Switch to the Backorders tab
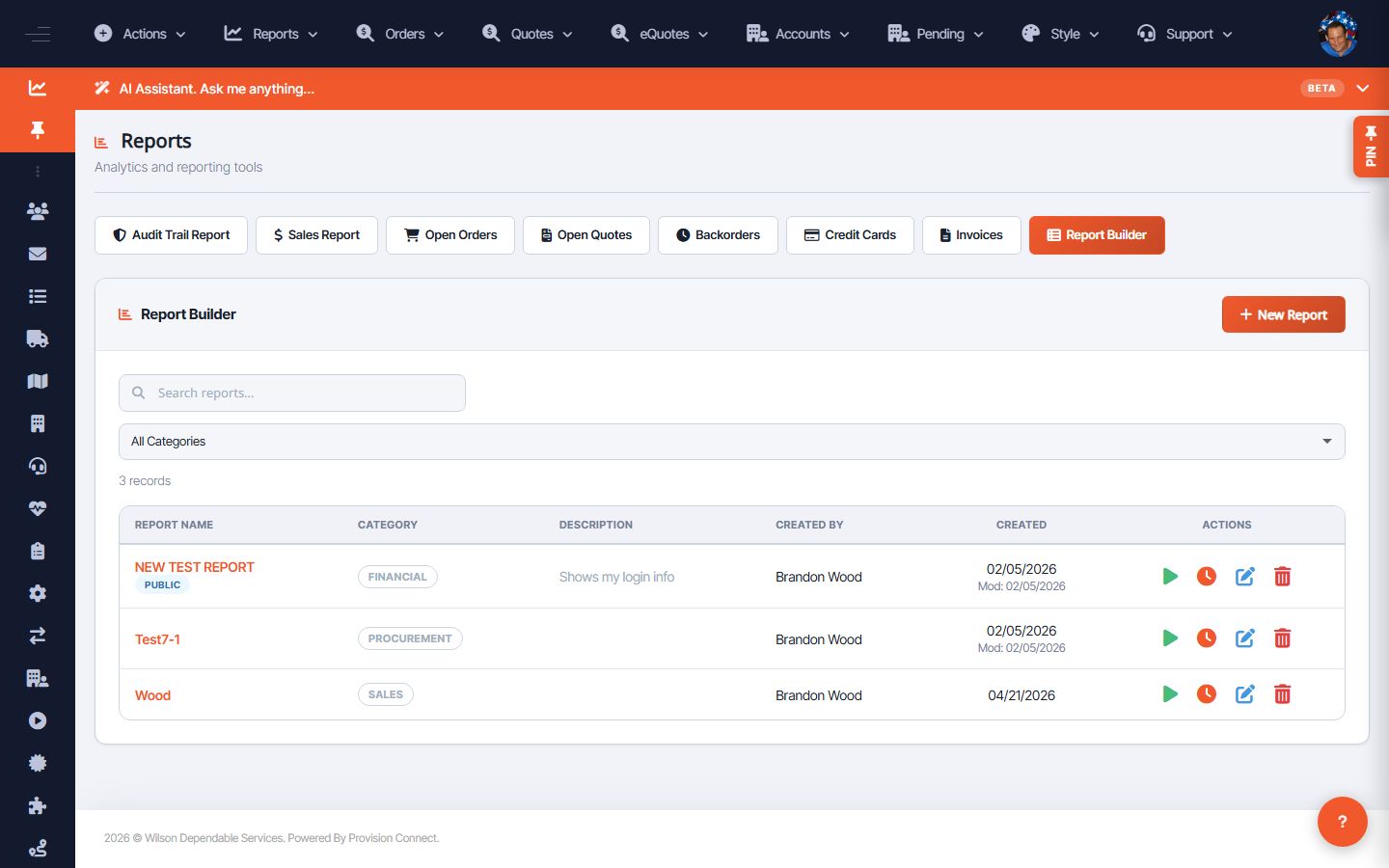This screenshot has height=868, width=1389. pos(718,235)
